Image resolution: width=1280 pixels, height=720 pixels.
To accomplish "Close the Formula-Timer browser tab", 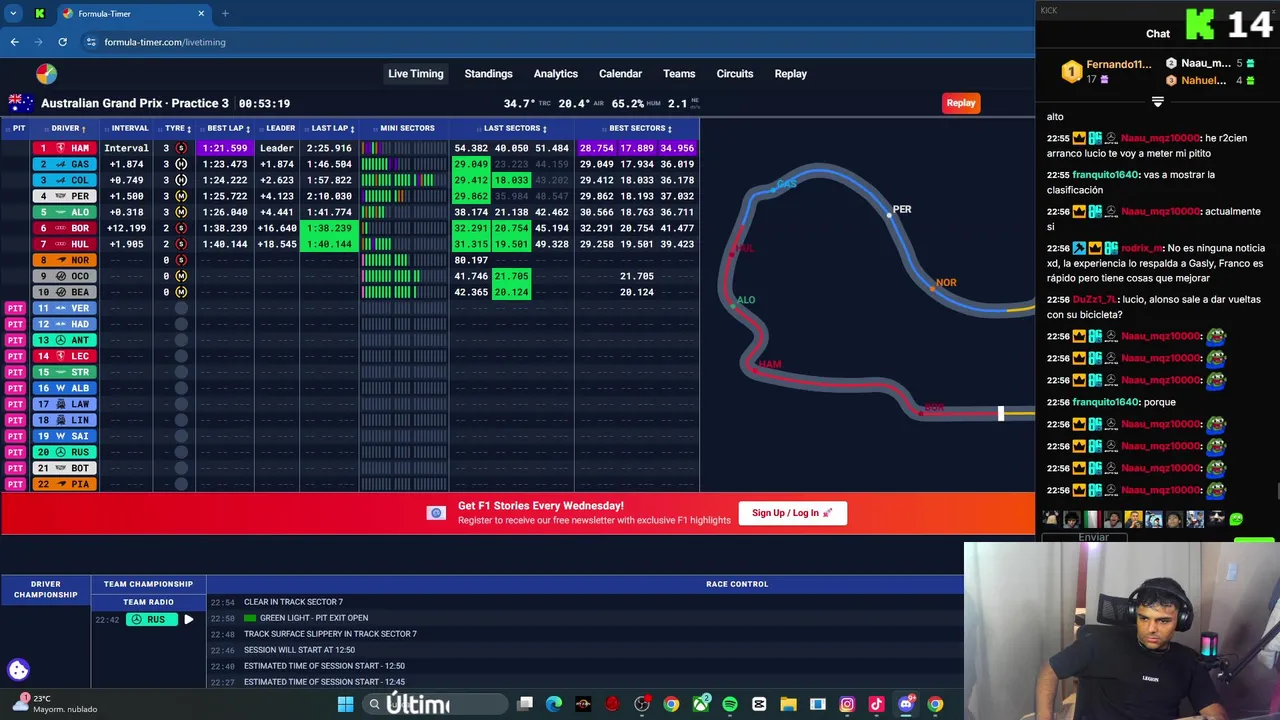I will click(x=201, y=14).
